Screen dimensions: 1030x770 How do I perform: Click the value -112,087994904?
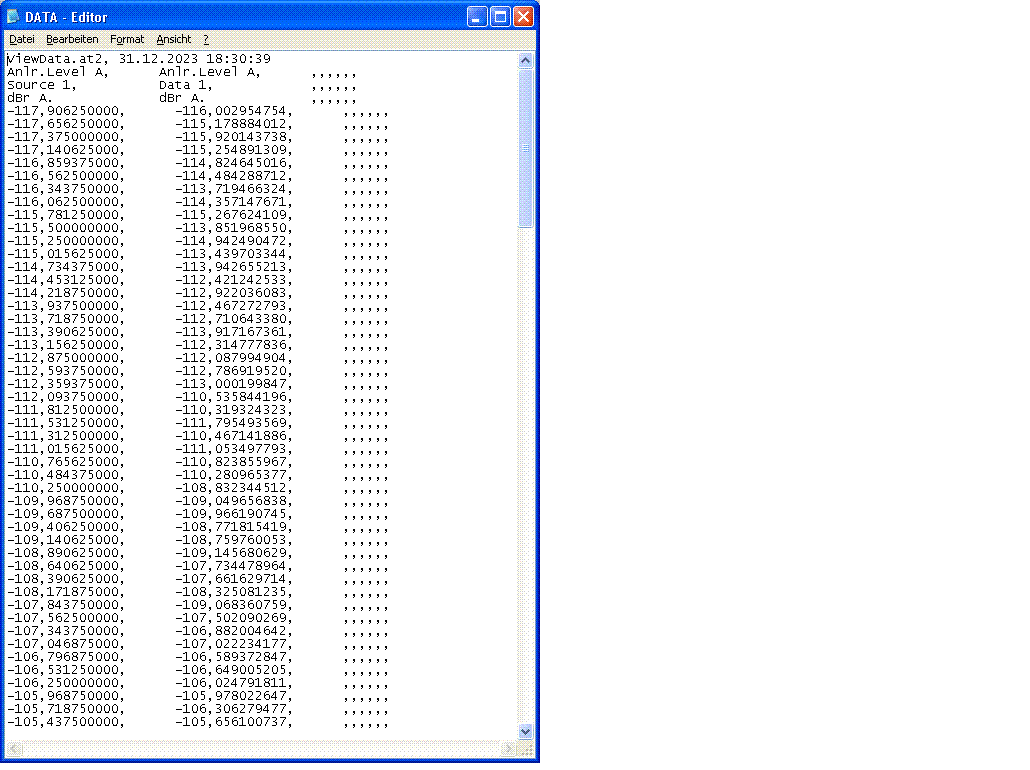point(233,358)
